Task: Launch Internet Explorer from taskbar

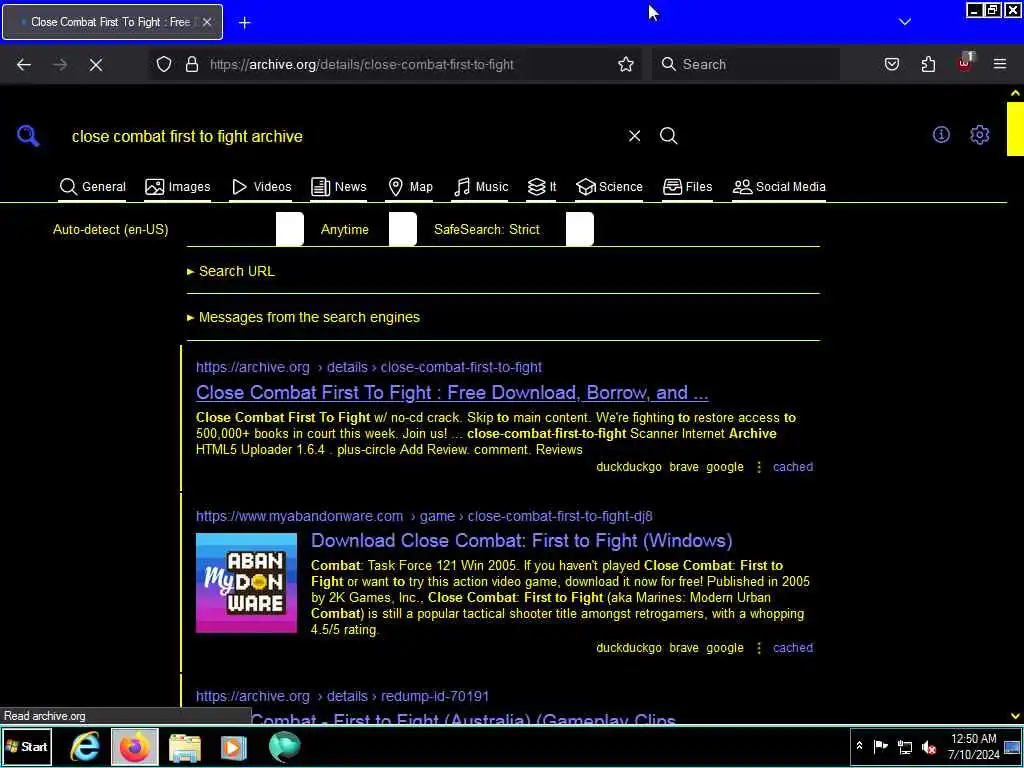Action: coord(86,746)
